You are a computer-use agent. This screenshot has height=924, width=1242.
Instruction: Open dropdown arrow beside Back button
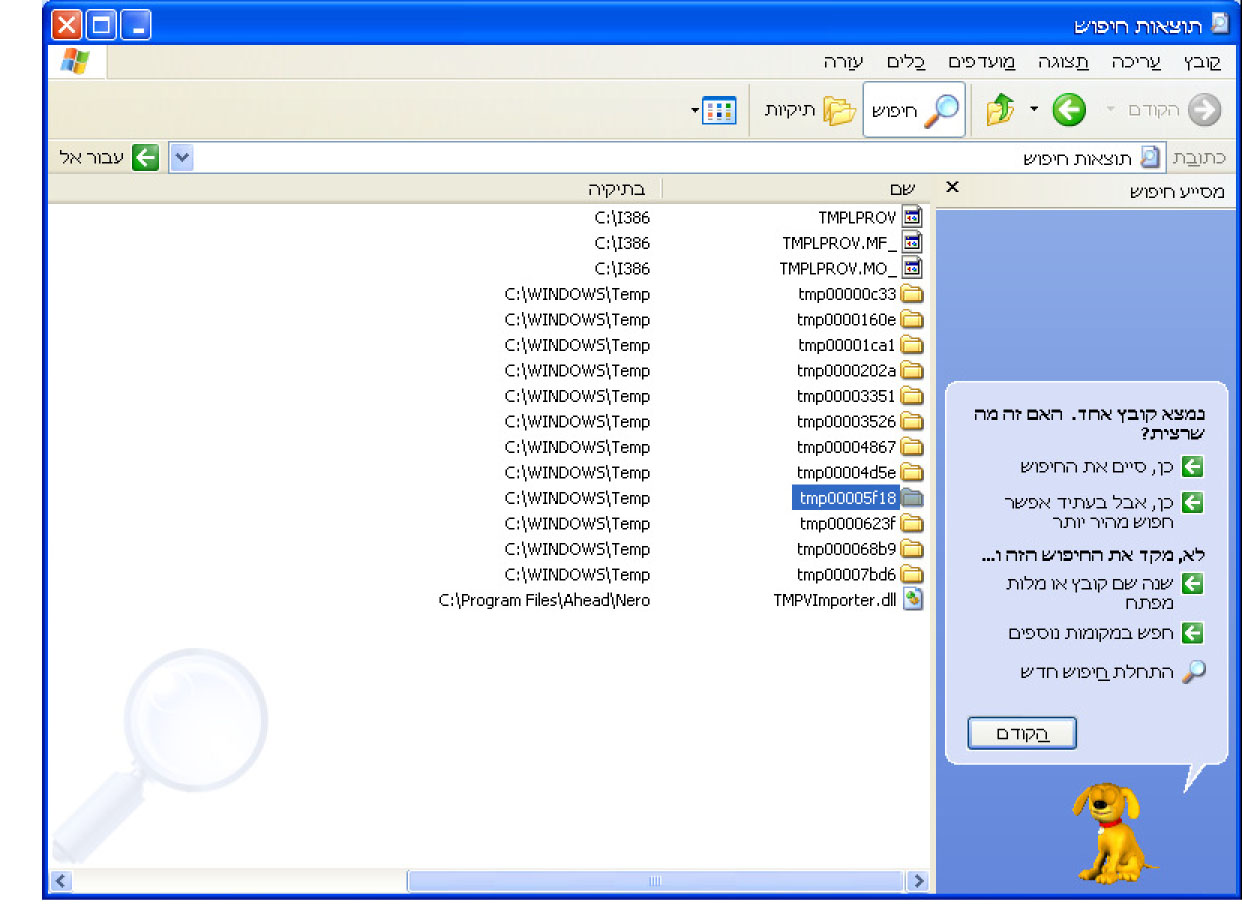coord(1035,110)
